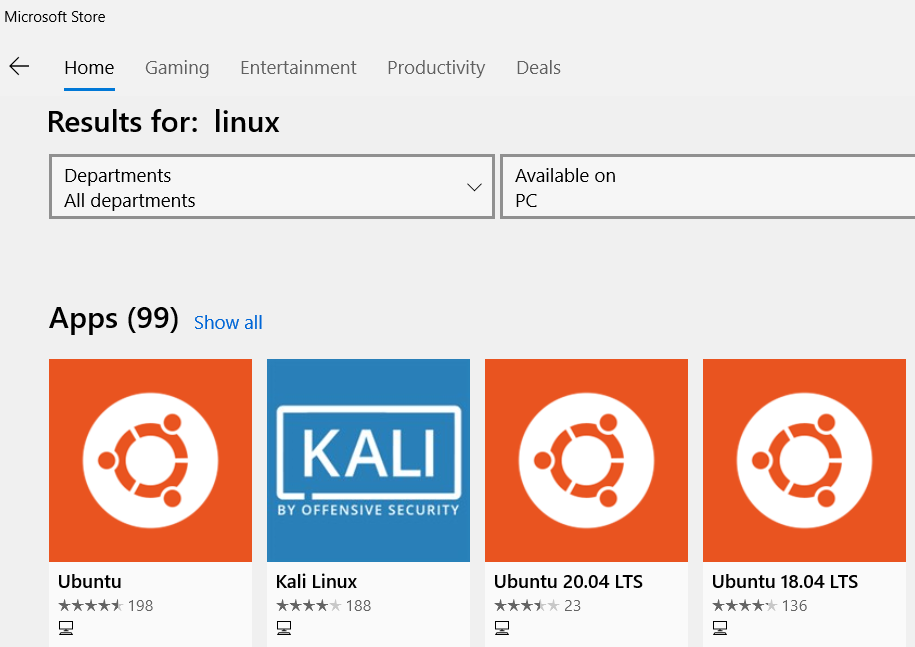Image resolution: width=915 pixels, height=647 pixels.
Task: Click the Microsoft Store window title
Action: (x=55, y=17)
